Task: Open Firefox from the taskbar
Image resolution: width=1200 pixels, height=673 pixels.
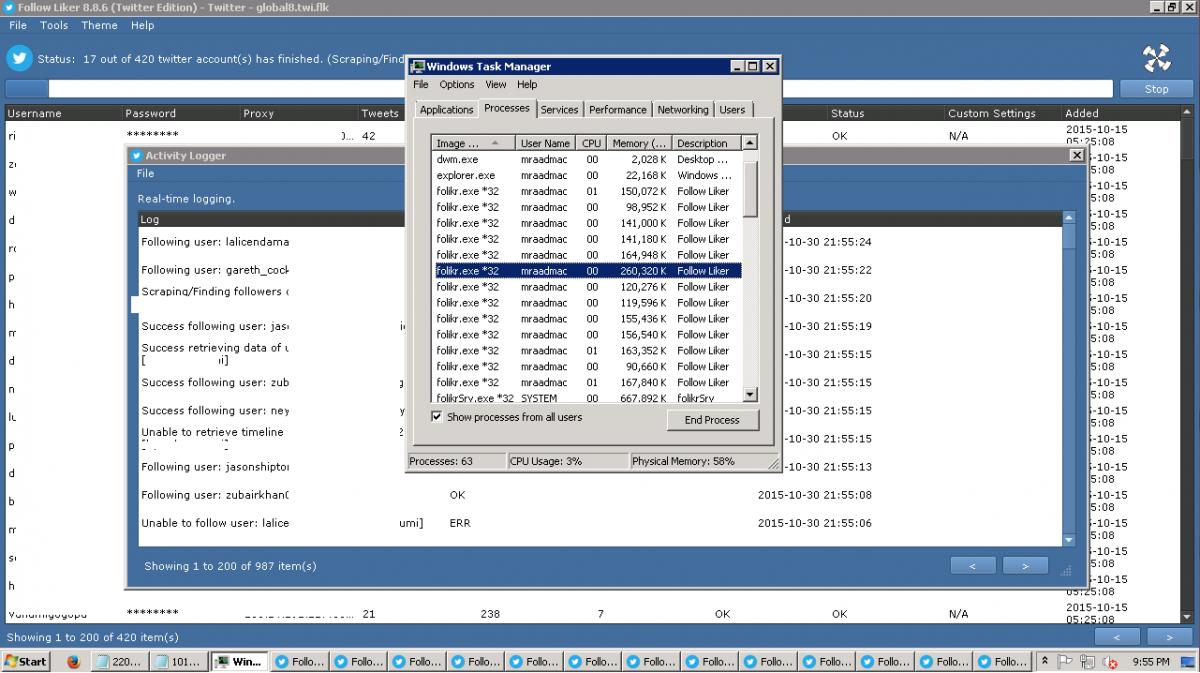Action: click(73, 661)
